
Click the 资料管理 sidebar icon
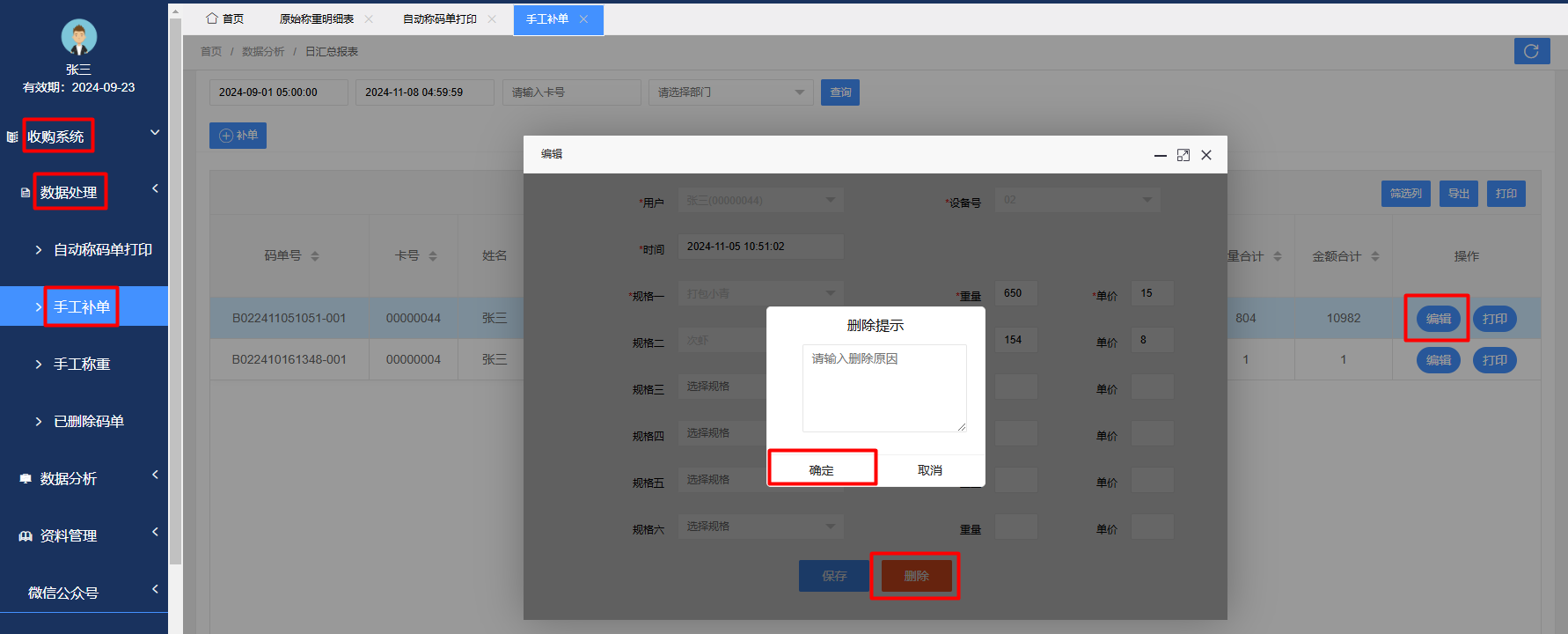pos(26,536)
